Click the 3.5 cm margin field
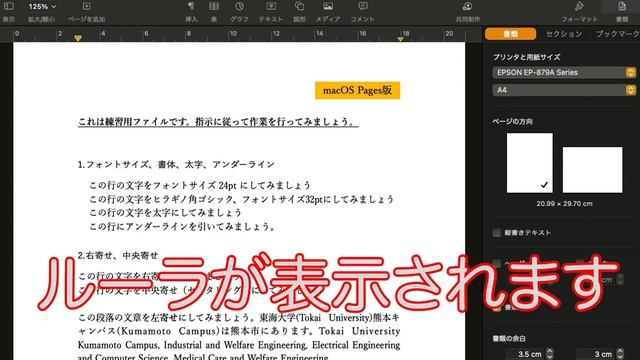The height and width of the screenshot is (360, 640). tap(525, 354)
